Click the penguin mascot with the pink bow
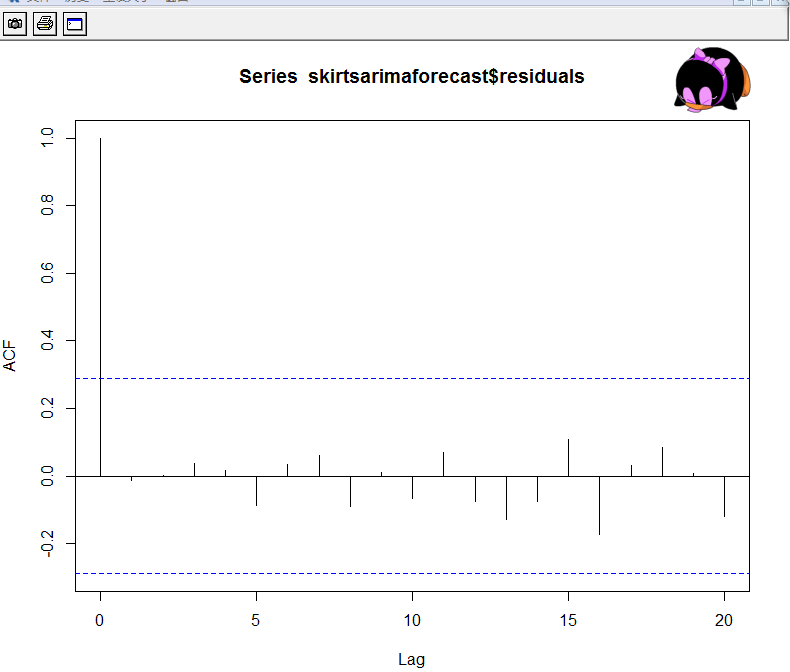Screen dimensions: 790x672 point(712,80)
